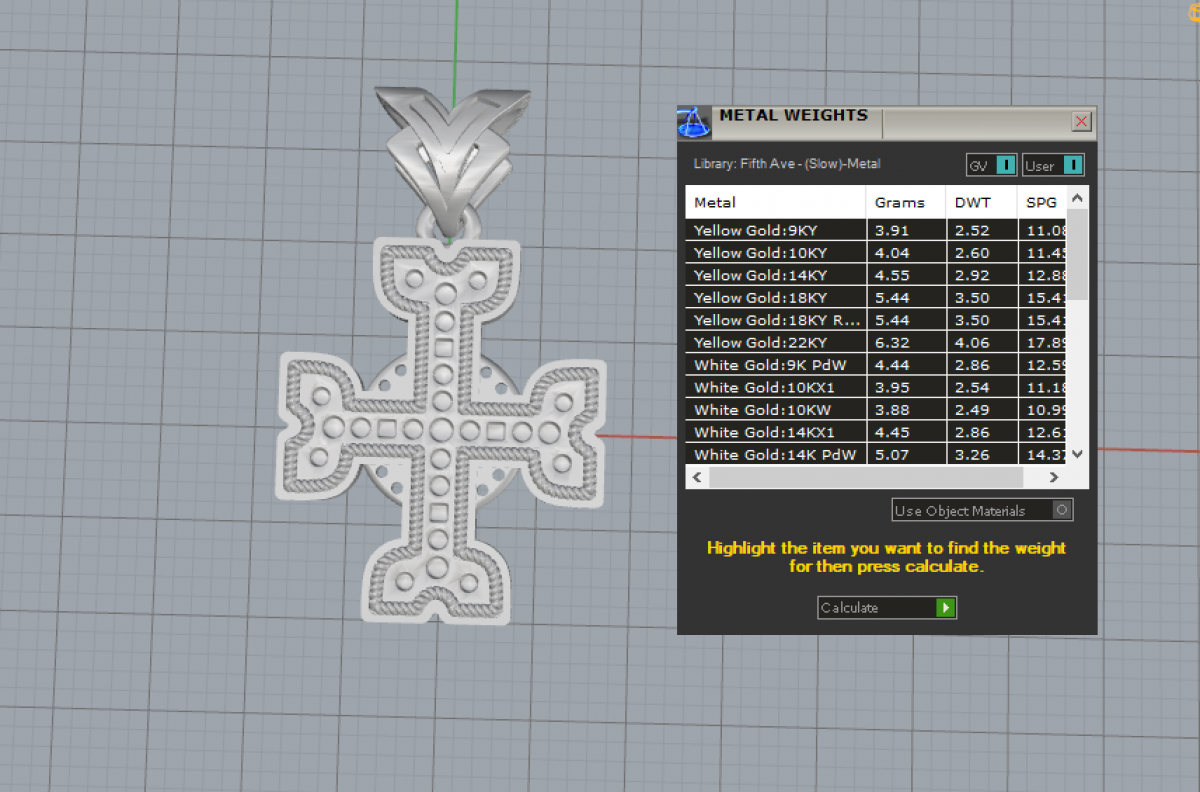Click the Grams column header
The height and width of the screenshot is (792, 1200).
coord(905,202)
